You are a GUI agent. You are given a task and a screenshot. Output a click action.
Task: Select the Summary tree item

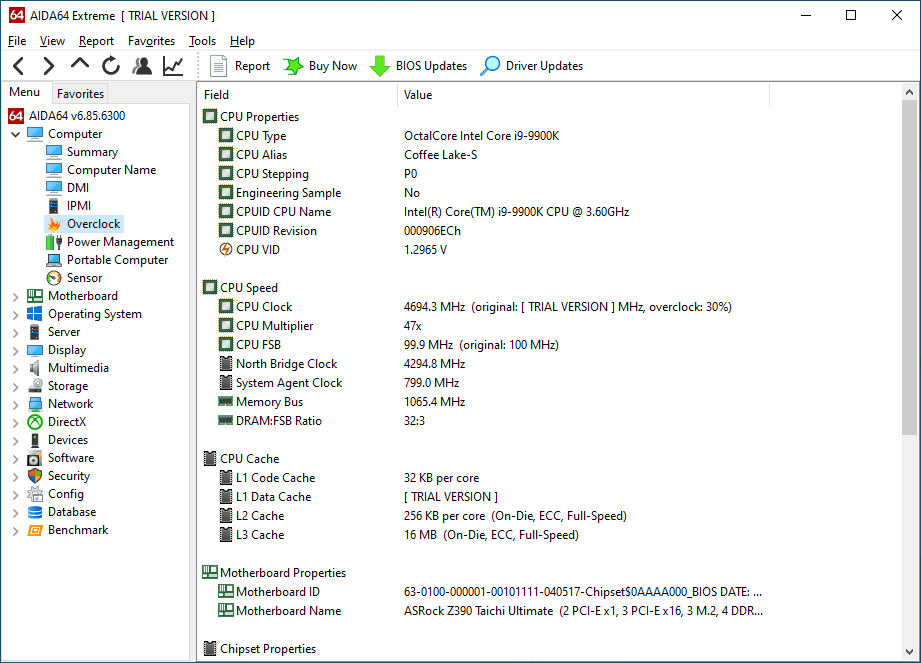point(92,152)
